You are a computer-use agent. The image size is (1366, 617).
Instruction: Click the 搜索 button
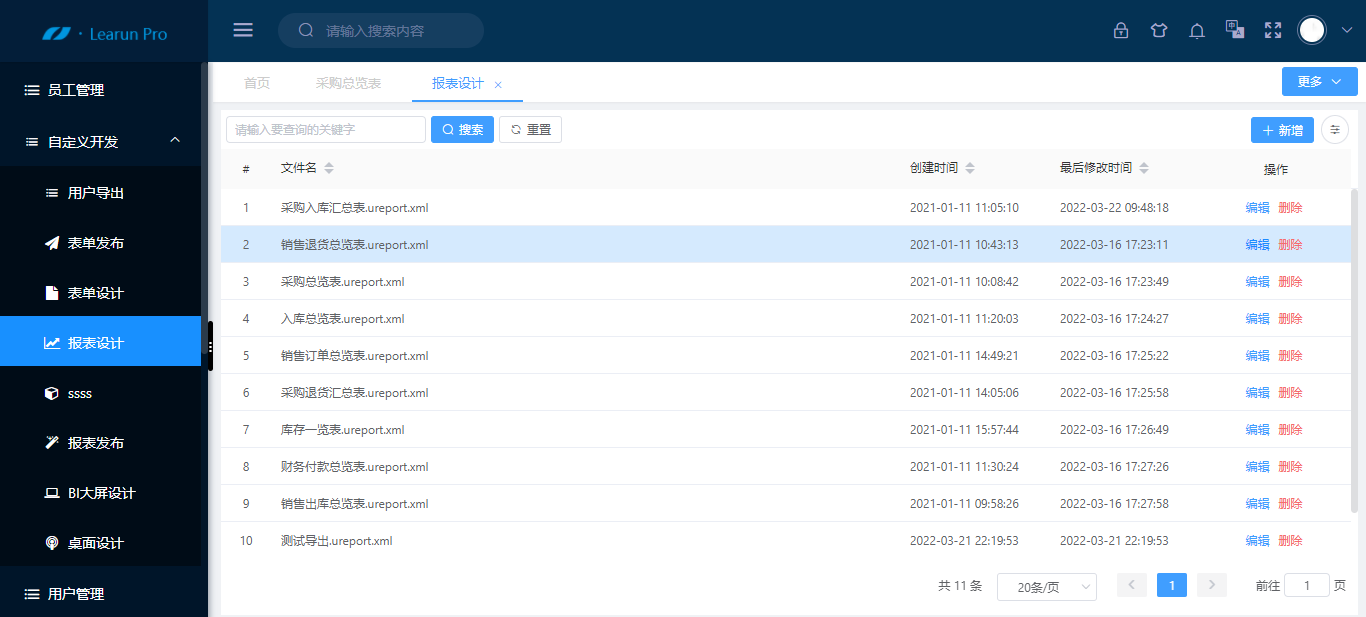tap(462, 130)
